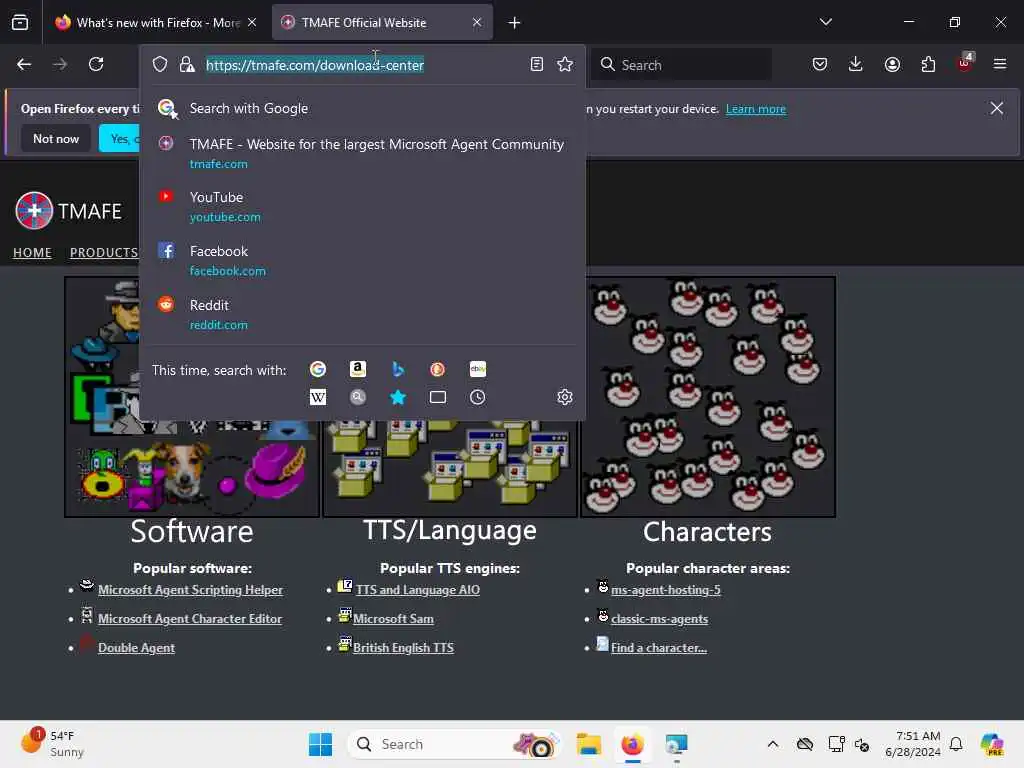Switch to What's new with Firefox tab
1024x768 pixels.
point(151,23)
